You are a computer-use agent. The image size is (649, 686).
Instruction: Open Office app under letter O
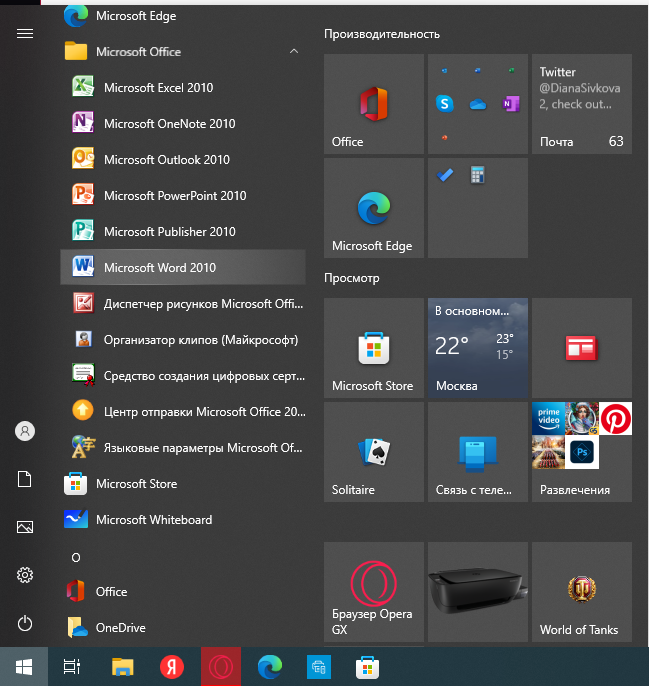tap(183, 591)
